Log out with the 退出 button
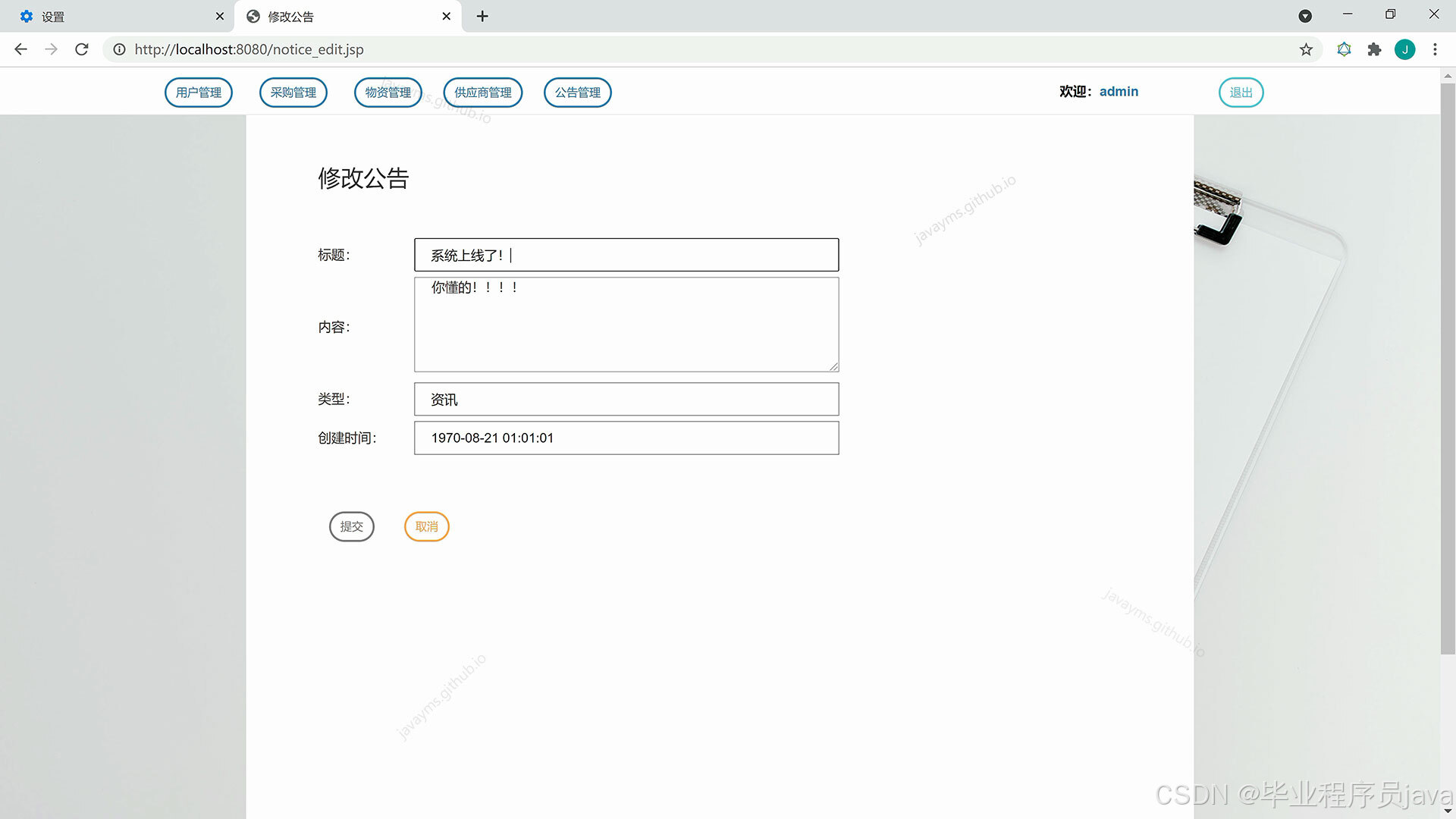Image resolution: width=1456 pixels, height=819 pixels. [x=1241, y=93]
